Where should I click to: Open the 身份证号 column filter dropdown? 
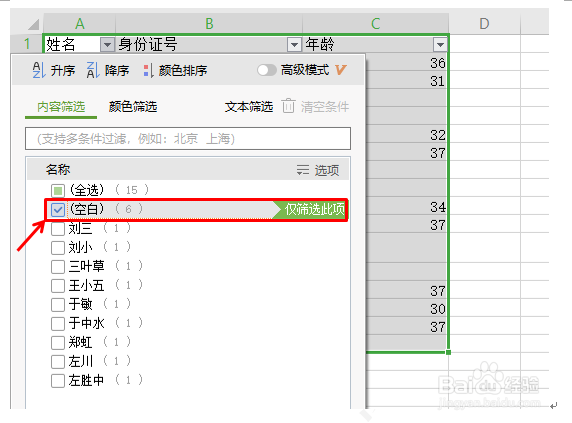294,45
